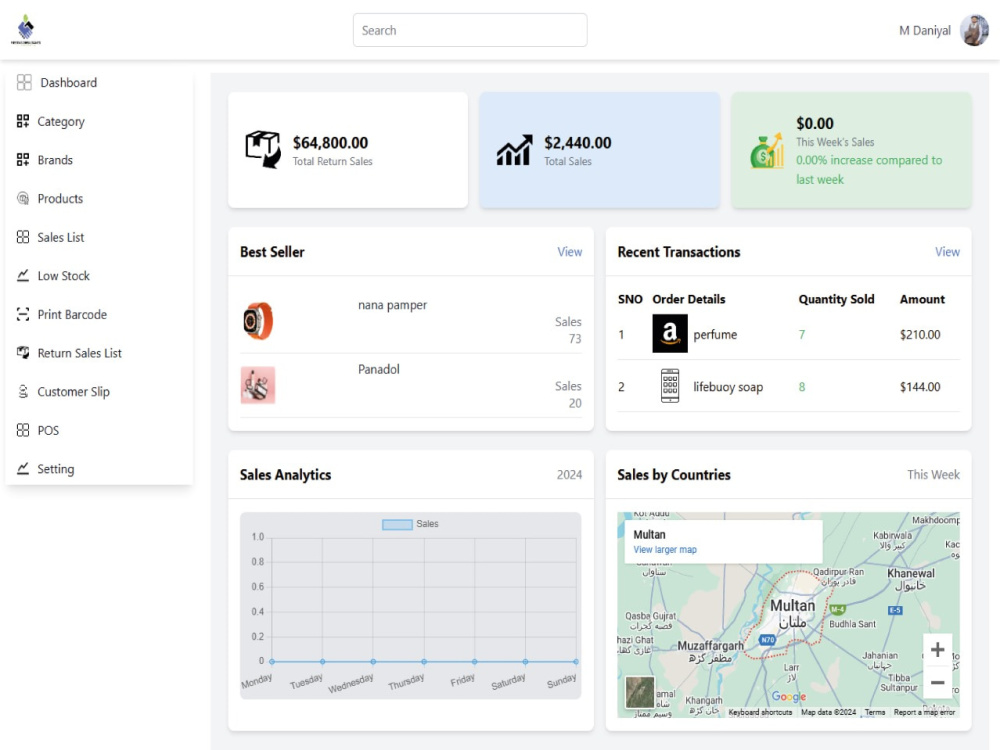
Task: Click the money bag weekly sales icon
Action: 767,151
